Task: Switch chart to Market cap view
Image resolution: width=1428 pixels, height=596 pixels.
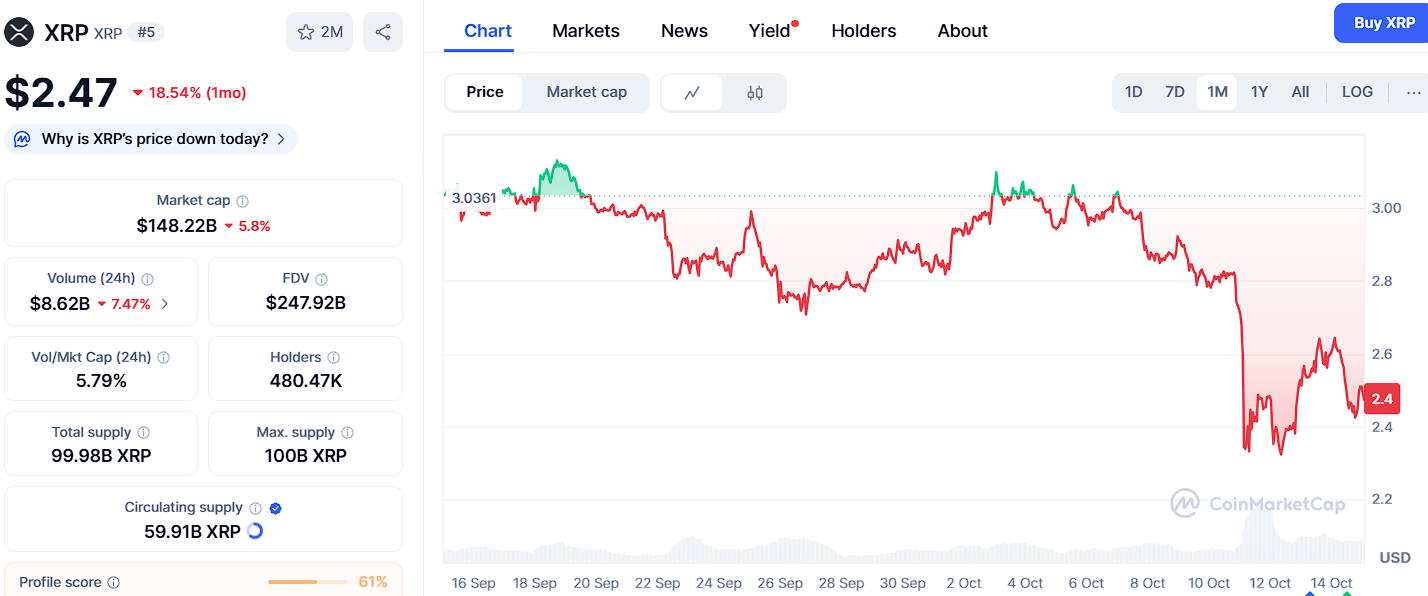Action: click(586, 92)
